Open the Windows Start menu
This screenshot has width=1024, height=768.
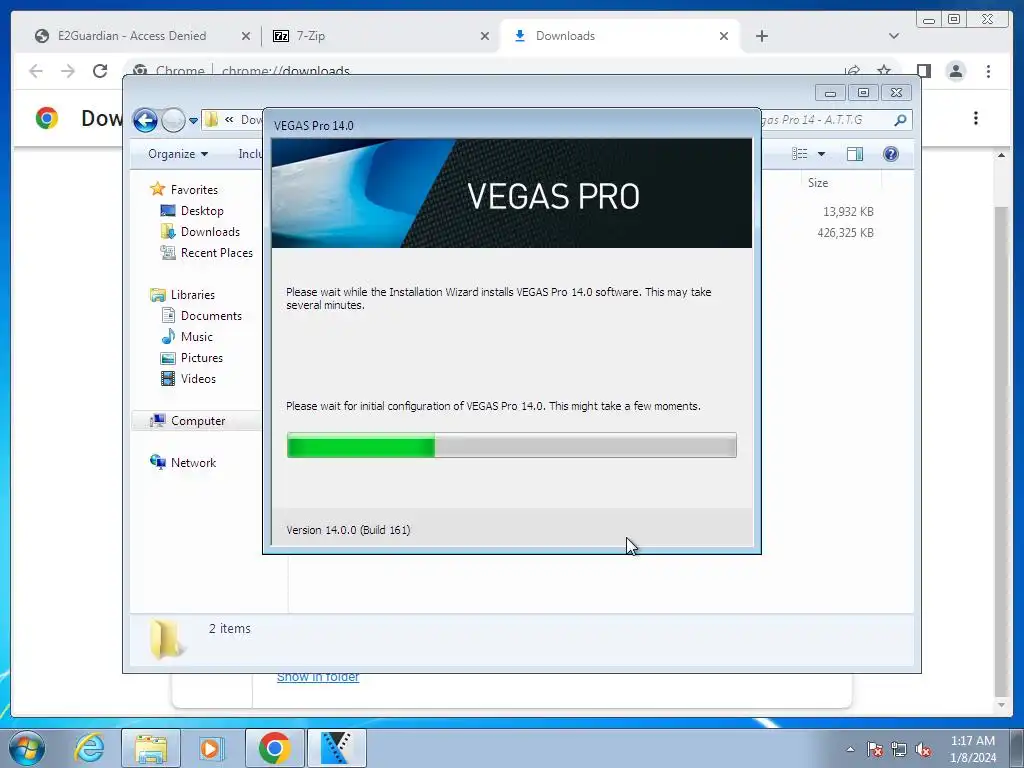pyautogui.click(x=26, y=748)
